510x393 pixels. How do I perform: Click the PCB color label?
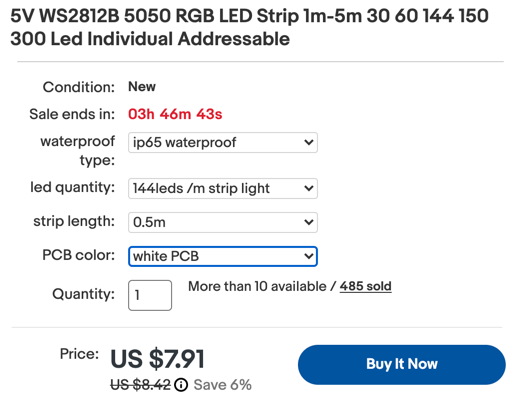(79, 255)
